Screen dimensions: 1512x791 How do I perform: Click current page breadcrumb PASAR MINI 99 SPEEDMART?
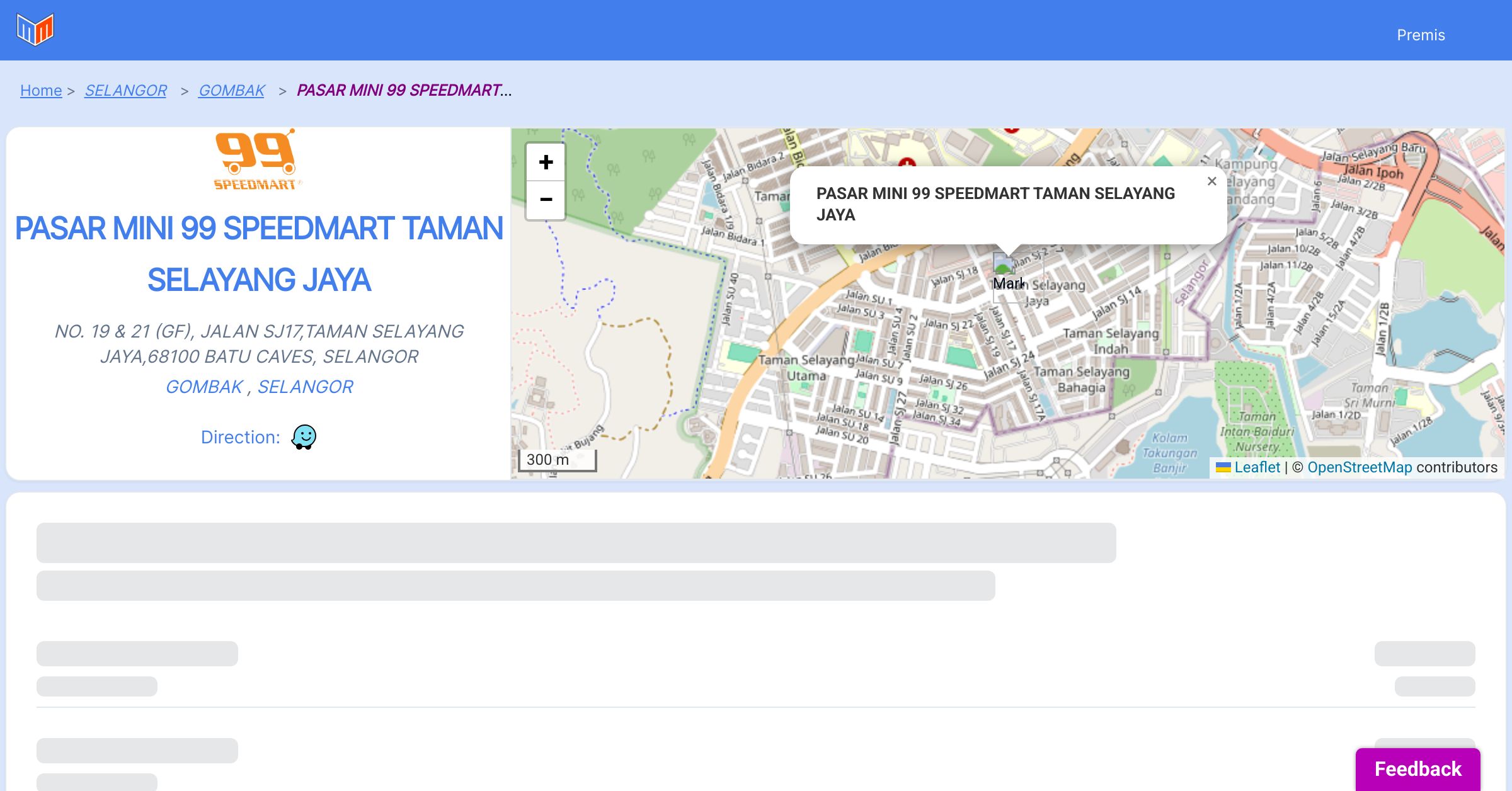click(x=403, y=91)
